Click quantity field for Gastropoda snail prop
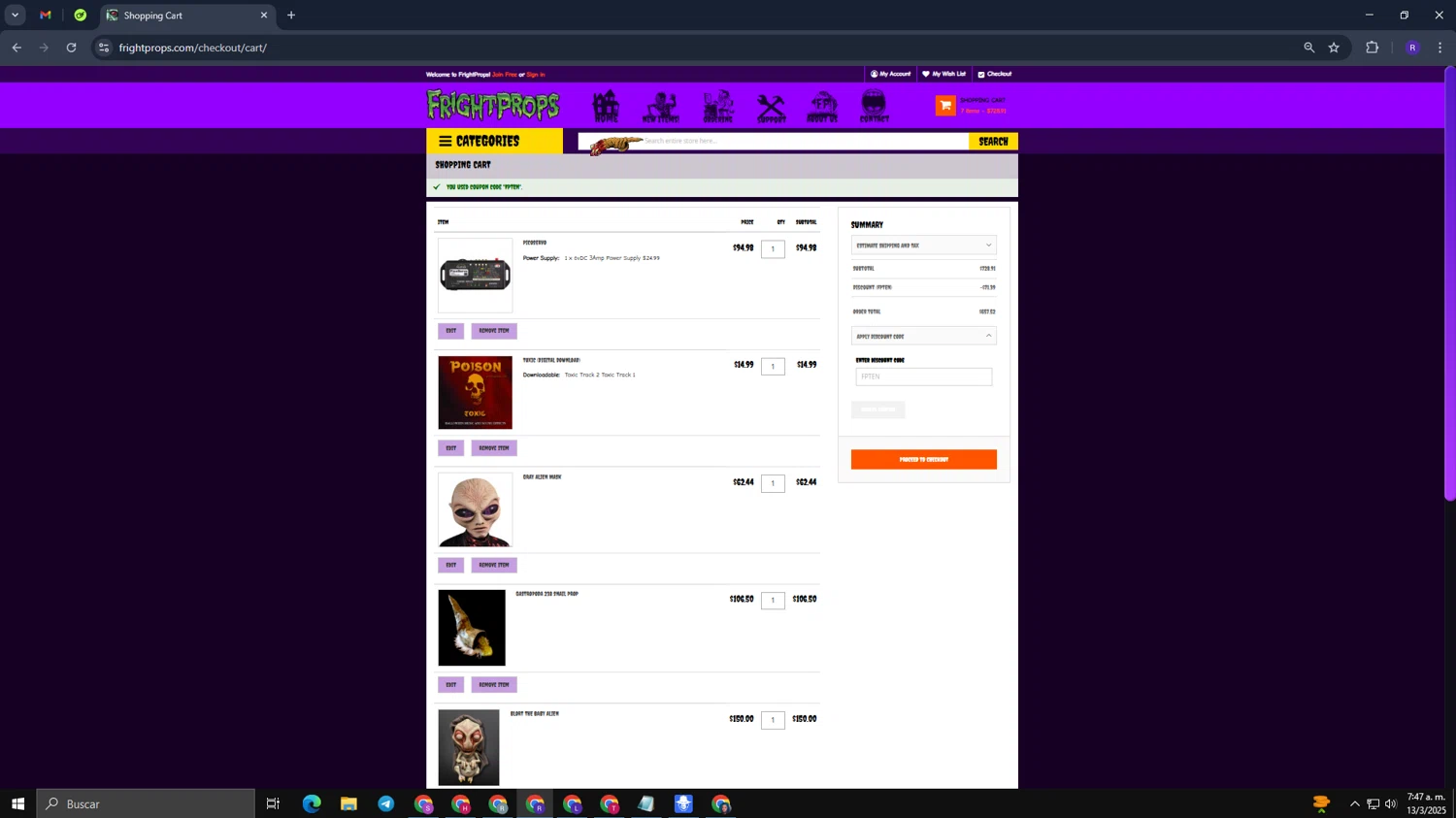 (773, 601)
